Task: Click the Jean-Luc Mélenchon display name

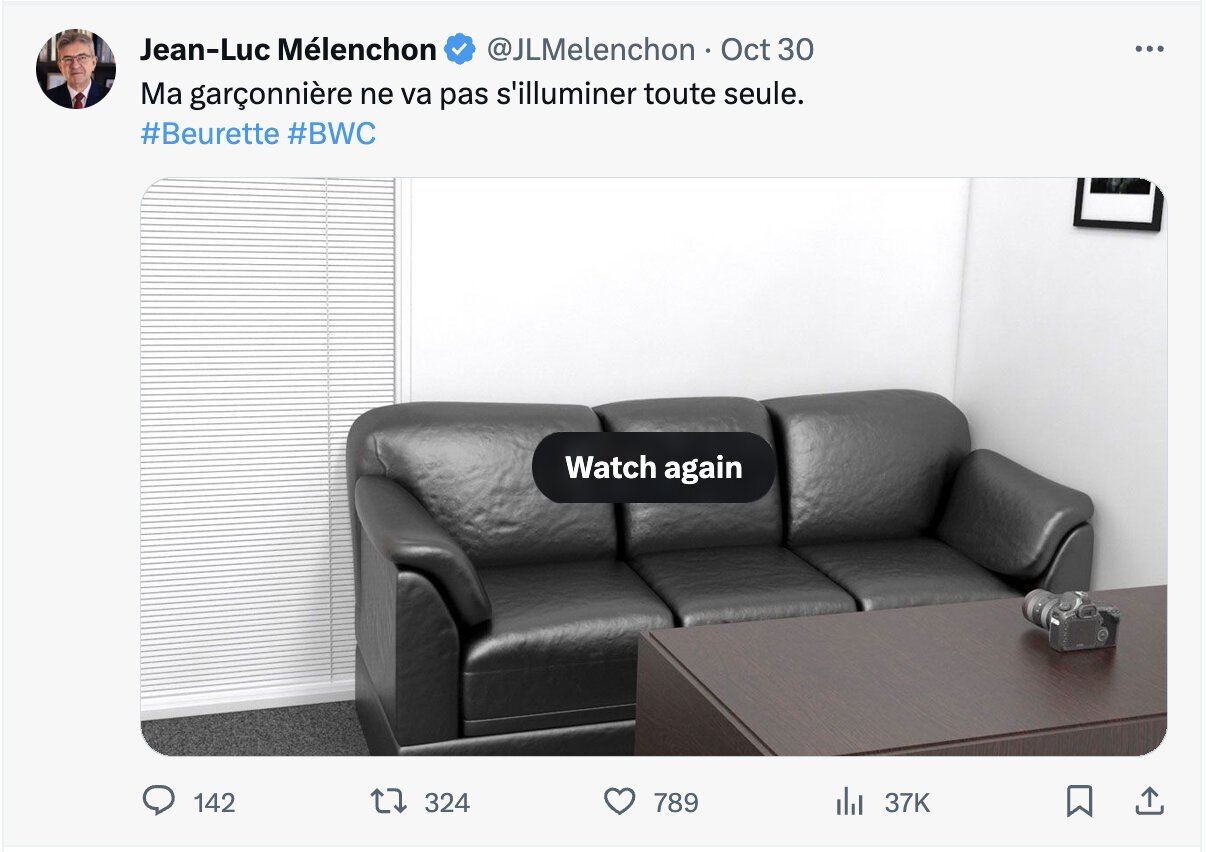Action: (x=288, y=49)
